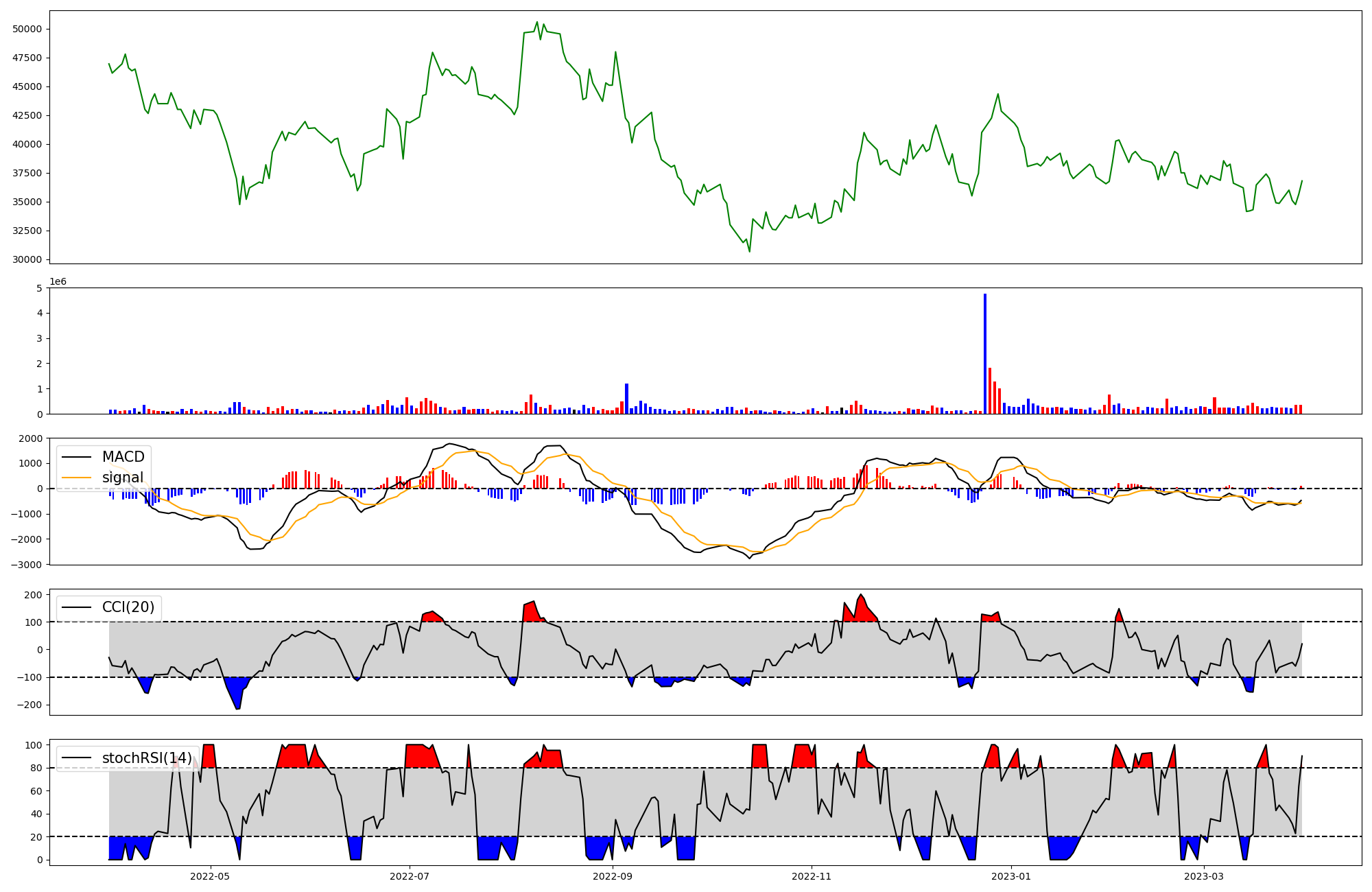This screenshot has height=892, width=1372.
Task: Click the MACD legend label
Action: (x=123, y=457)
